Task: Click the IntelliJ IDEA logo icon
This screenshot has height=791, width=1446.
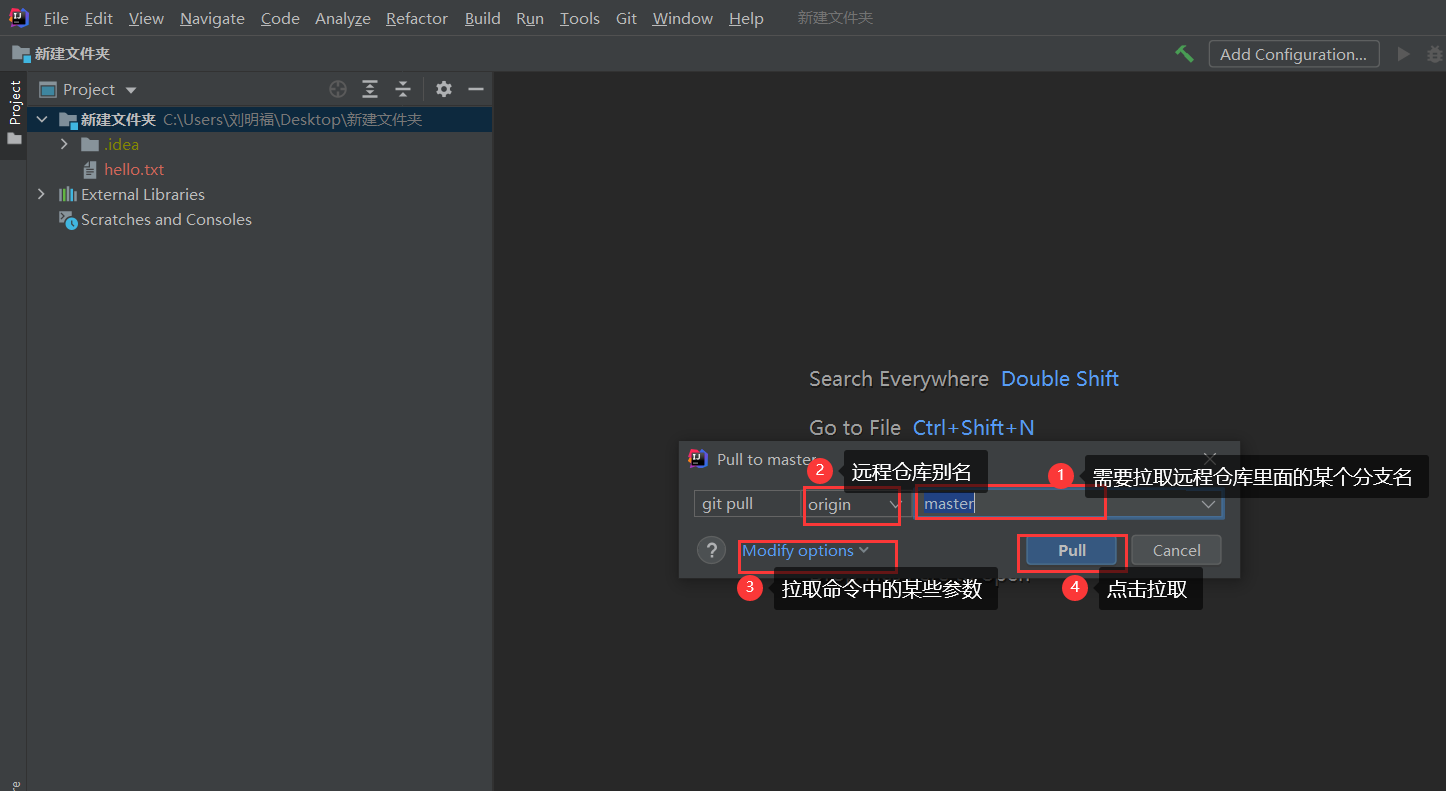Action: tap(18, 17)
